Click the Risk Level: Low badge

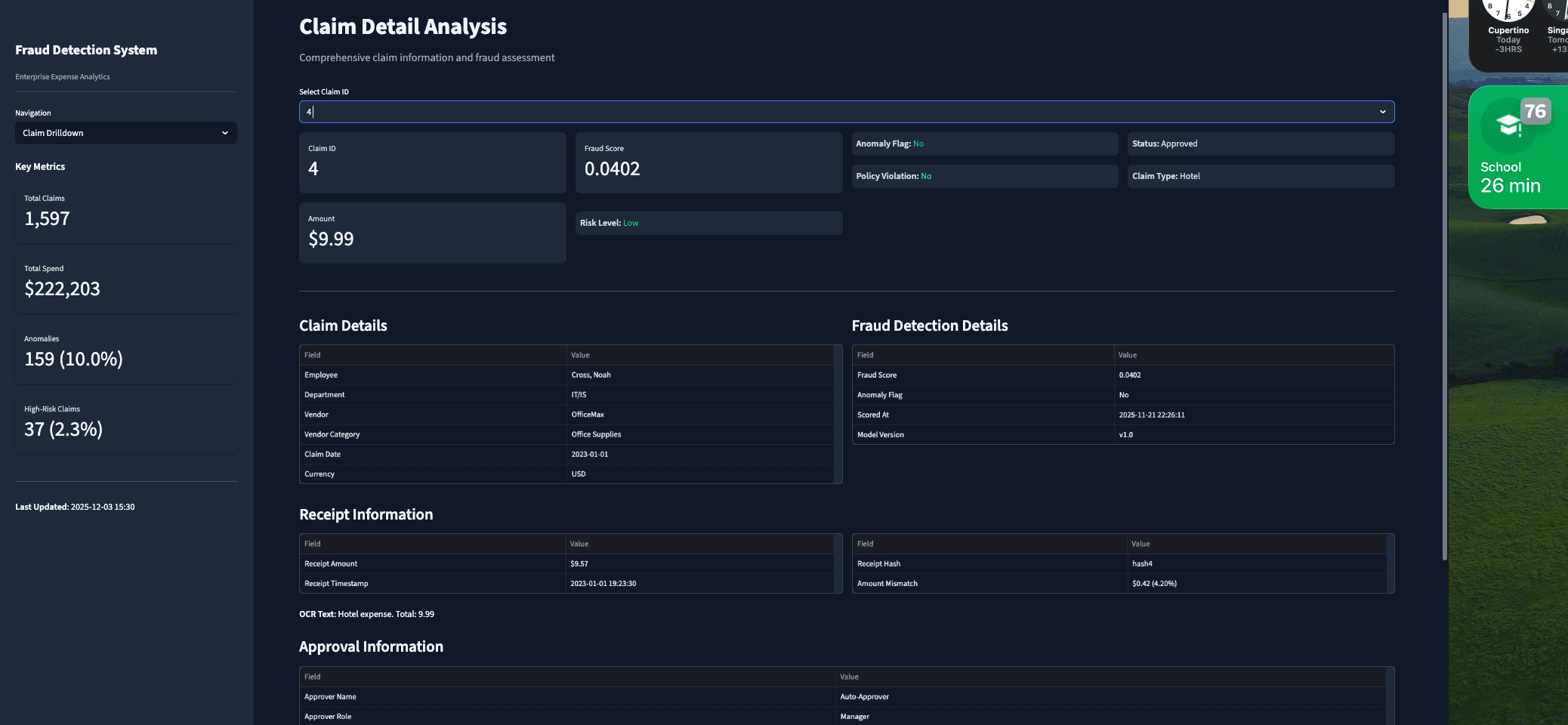coord(708,223)
